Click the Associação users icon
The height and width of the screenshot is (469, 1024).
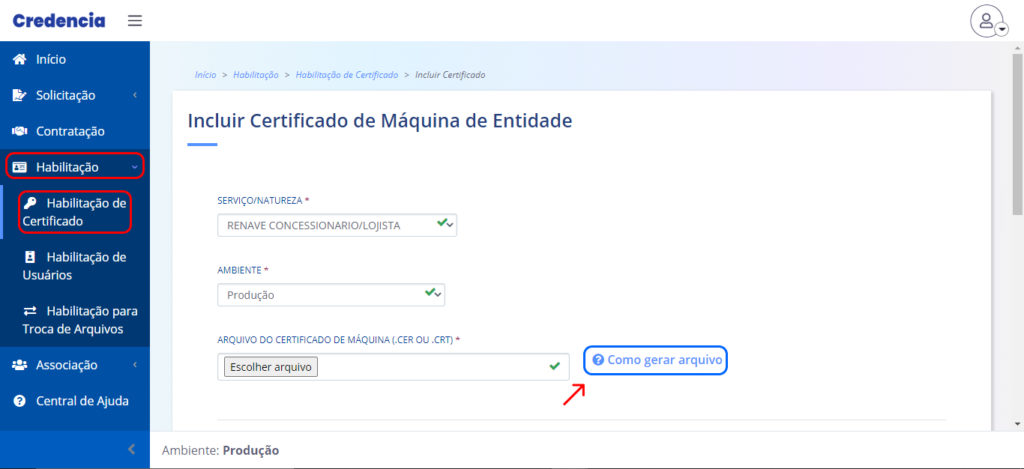tap(19, 365)
